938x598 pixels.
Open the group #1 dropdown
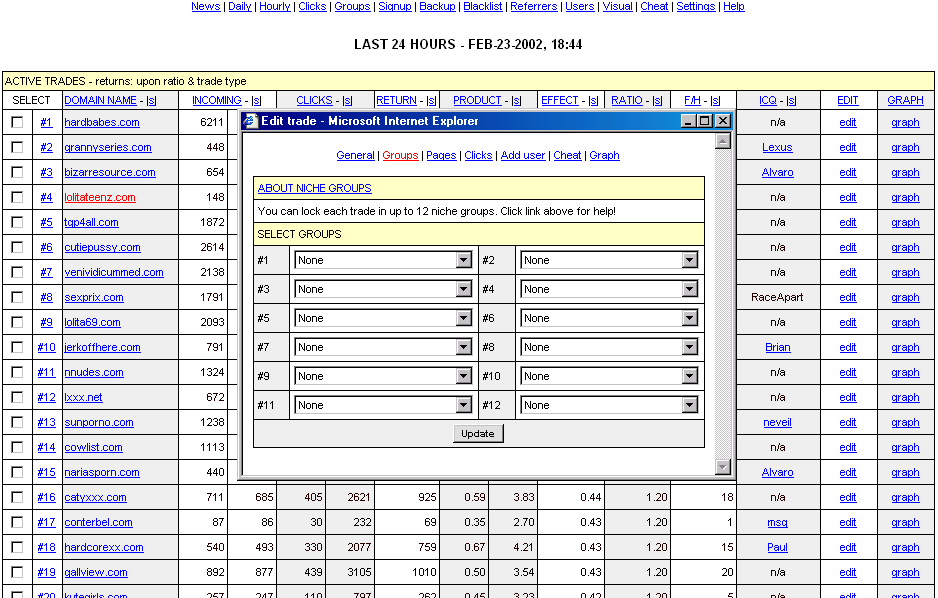click(x=383, y=260)
